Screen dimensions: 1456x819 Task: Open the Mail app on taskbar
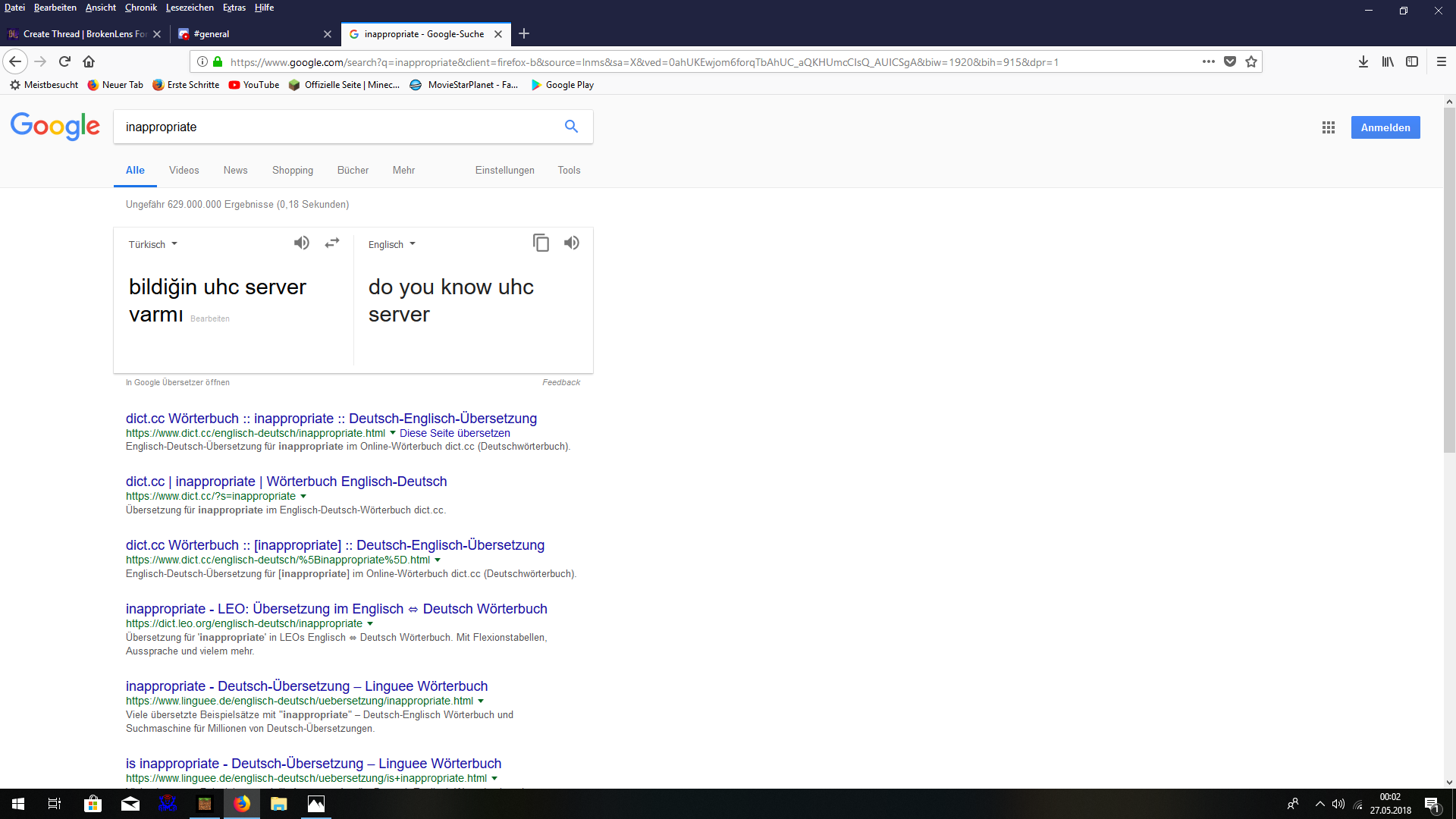tap(130, 804)
